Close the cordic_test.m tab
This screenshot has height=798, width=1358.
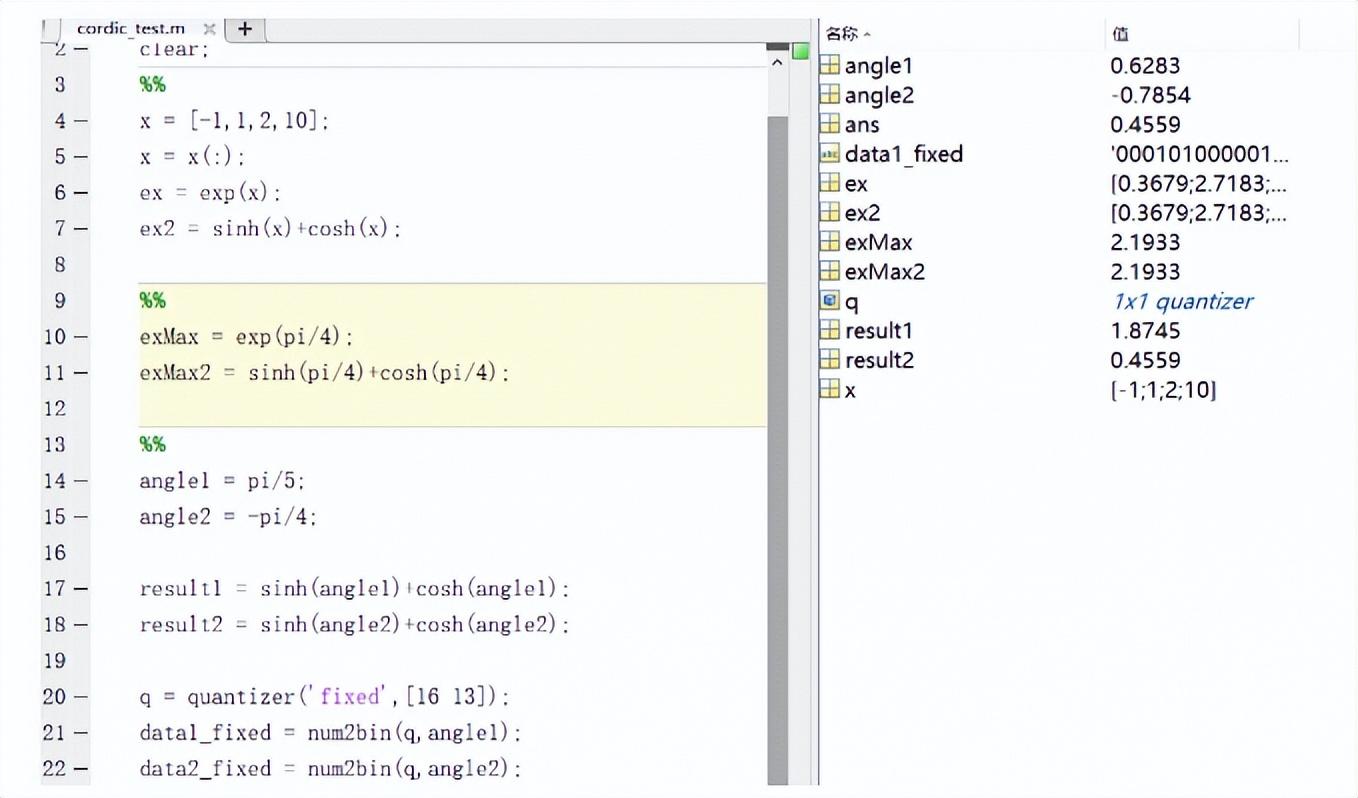coord(209,29)
